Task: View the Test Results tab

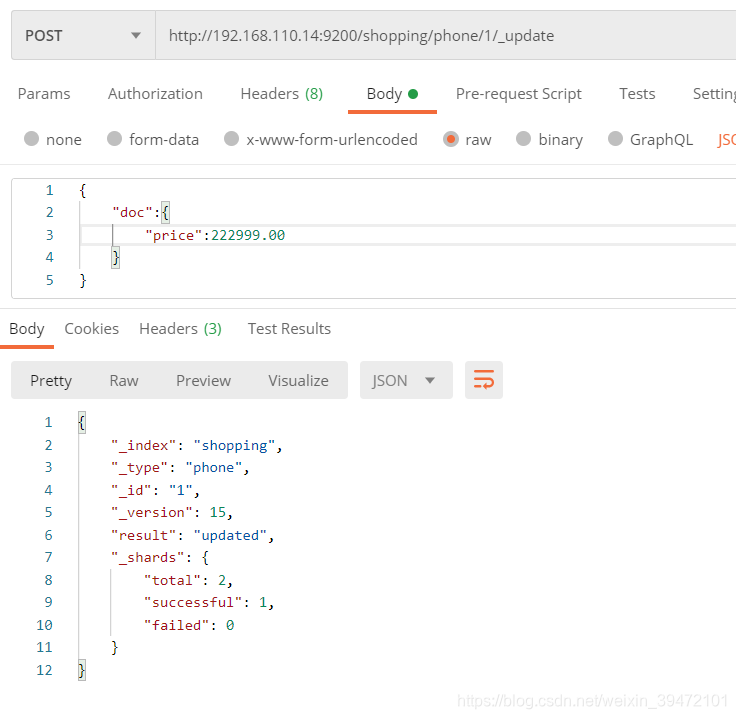Action: click(x=289, y=329)
